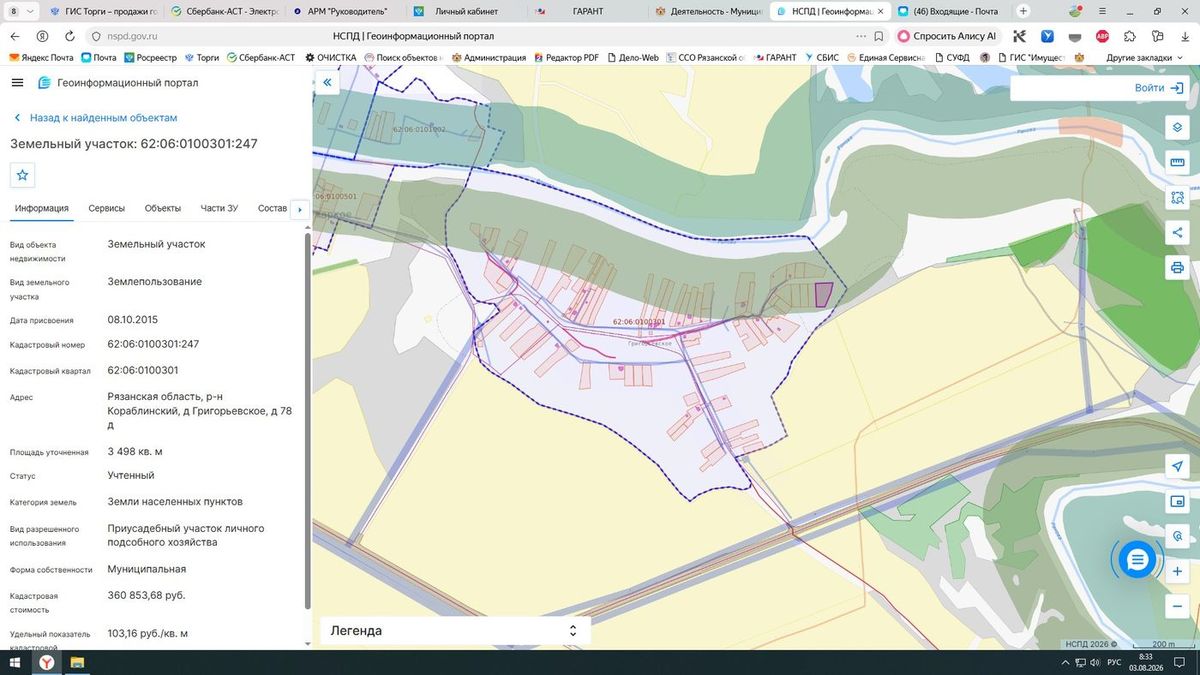Select the Информация tab
This screenshot has height=675, width=1200.
point(42,208)
